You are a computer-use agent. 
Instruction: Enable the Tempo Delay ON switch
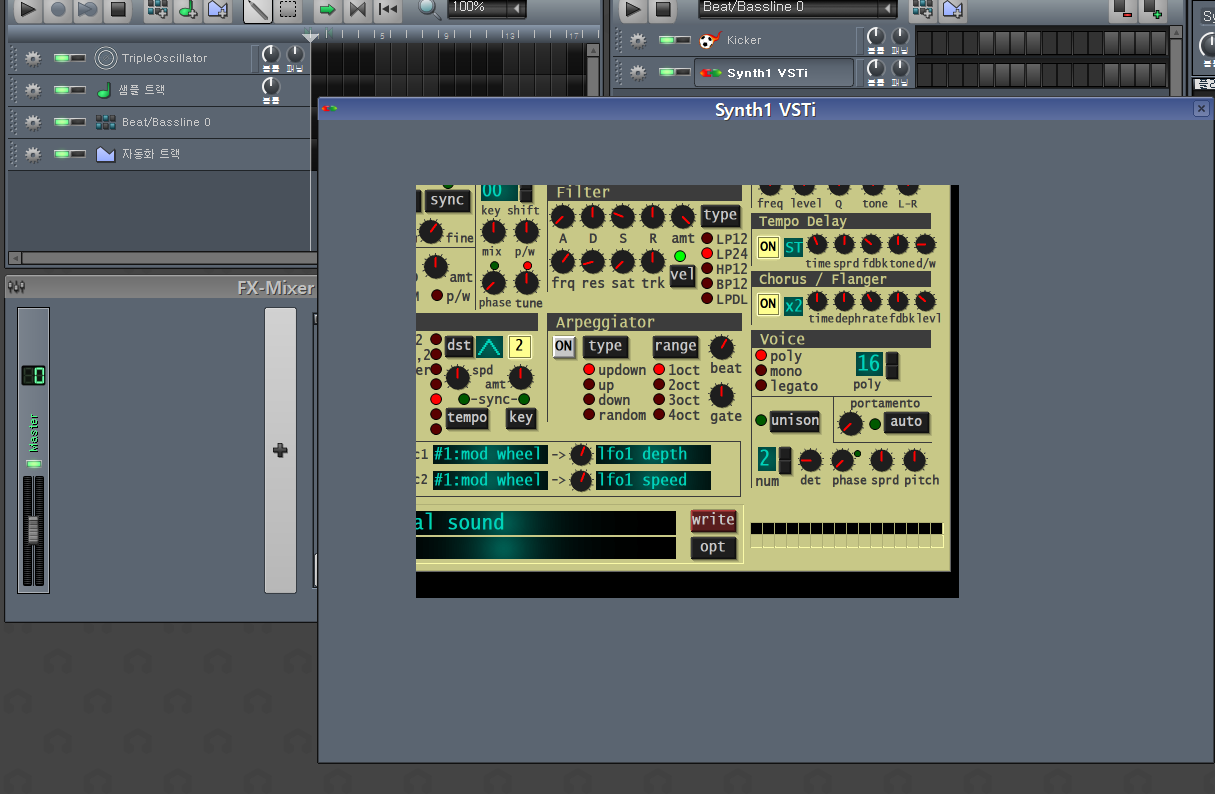click(x=768, y=246)
